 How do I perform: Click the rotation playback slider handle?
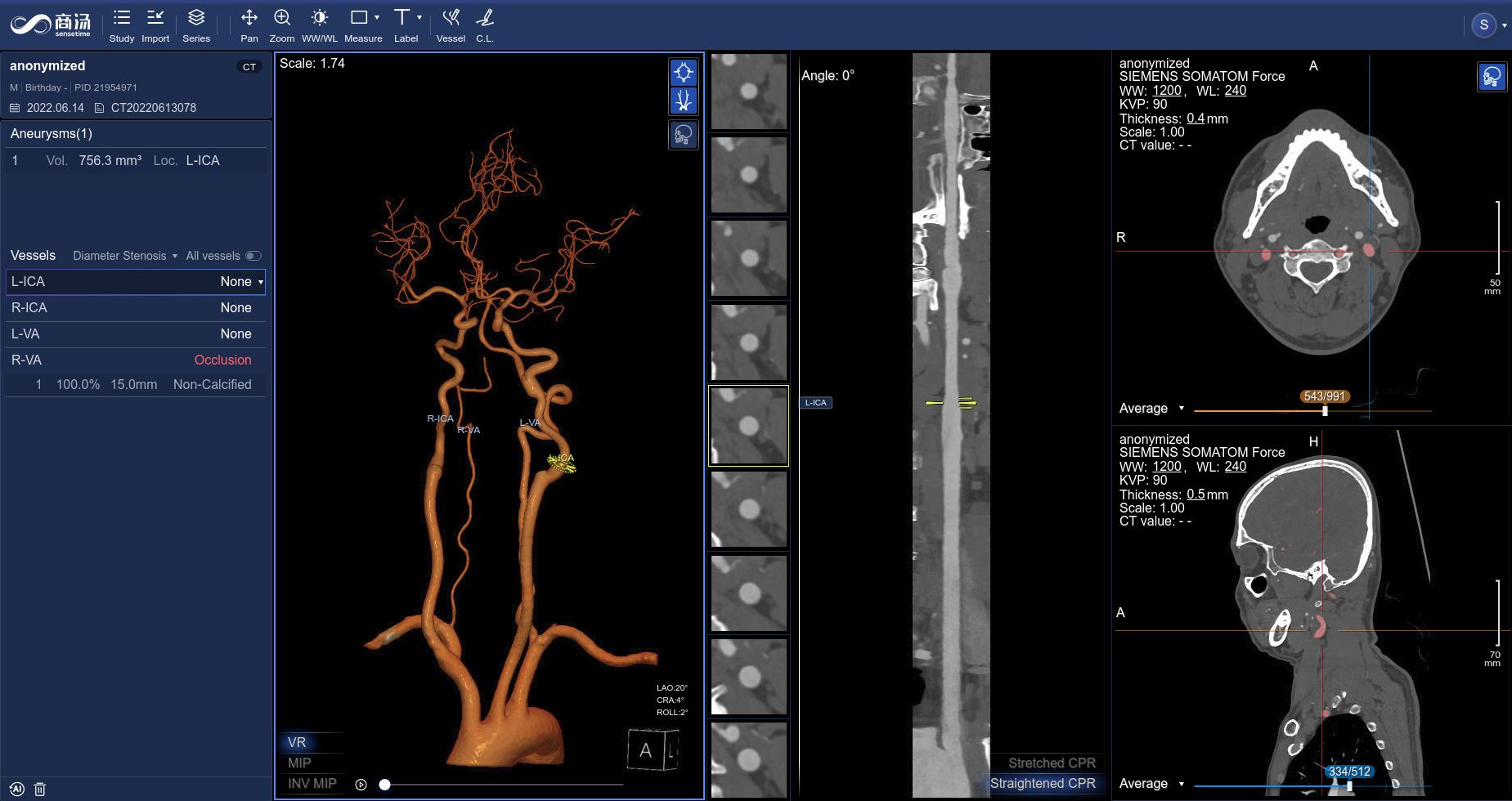(384, 785)
